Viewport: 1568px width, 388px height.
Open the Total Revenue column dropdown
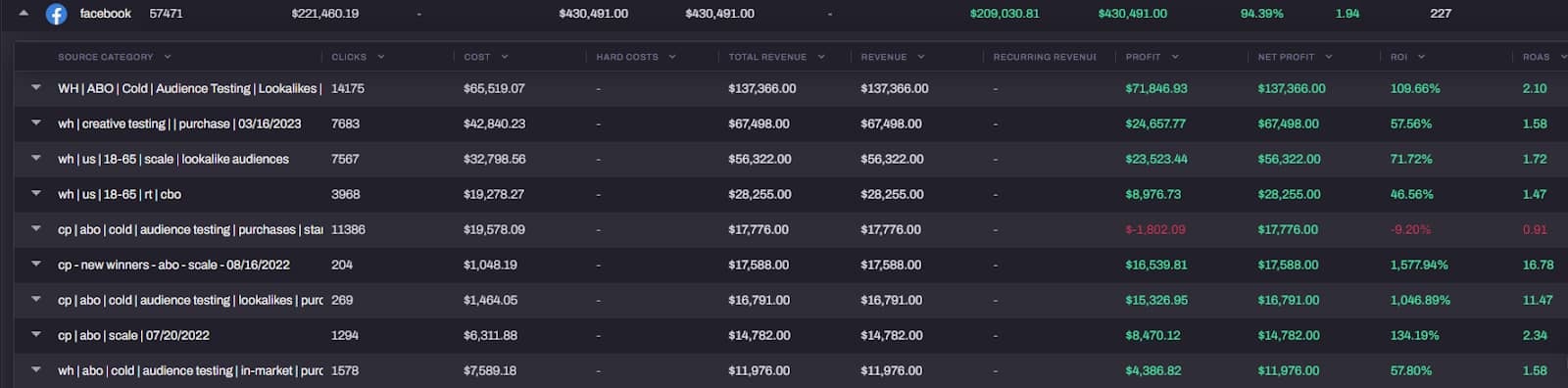pos(821,57)
